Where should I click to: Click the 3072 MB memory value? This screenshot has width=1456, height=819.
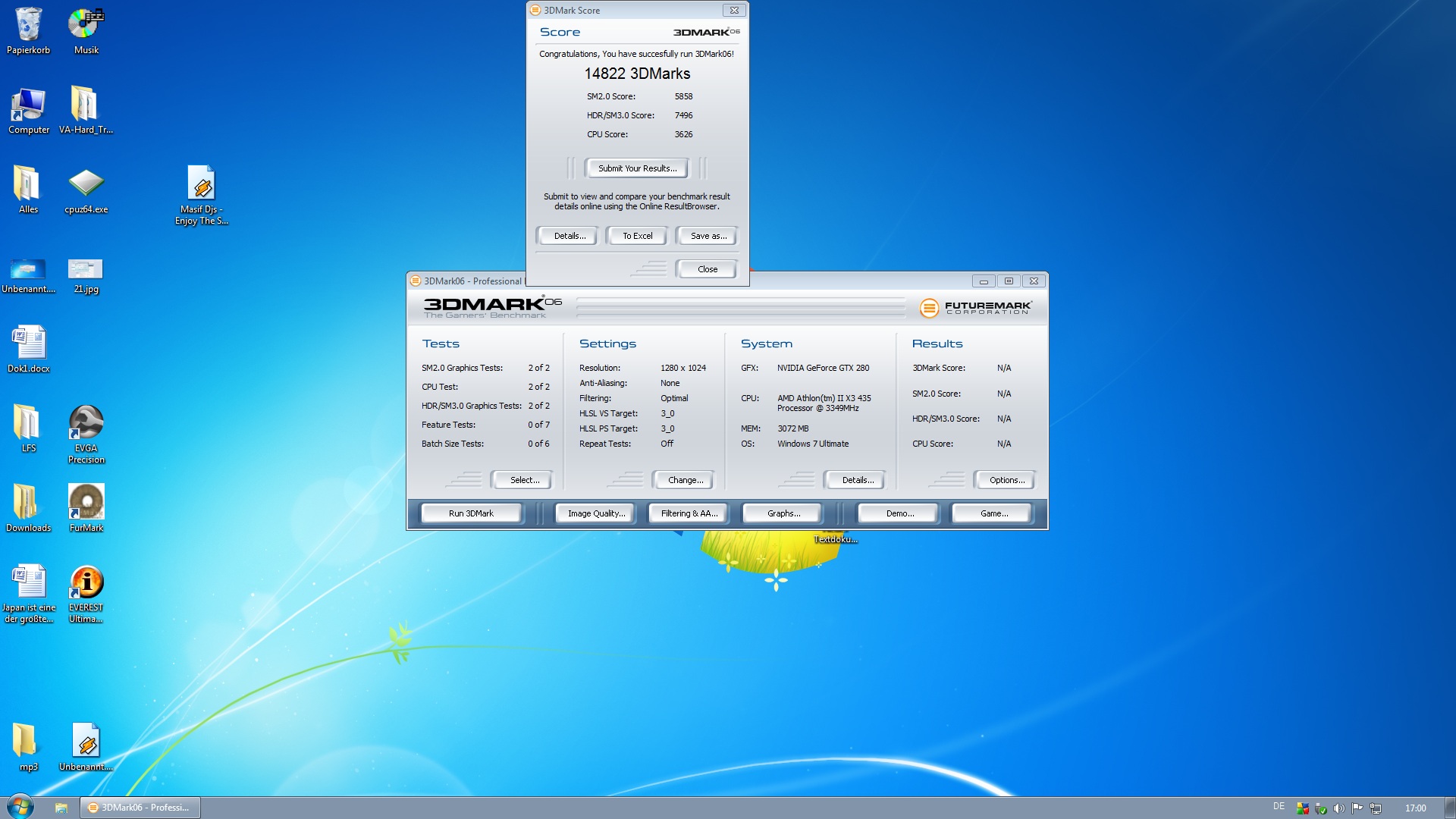click(x=792, y=428)
